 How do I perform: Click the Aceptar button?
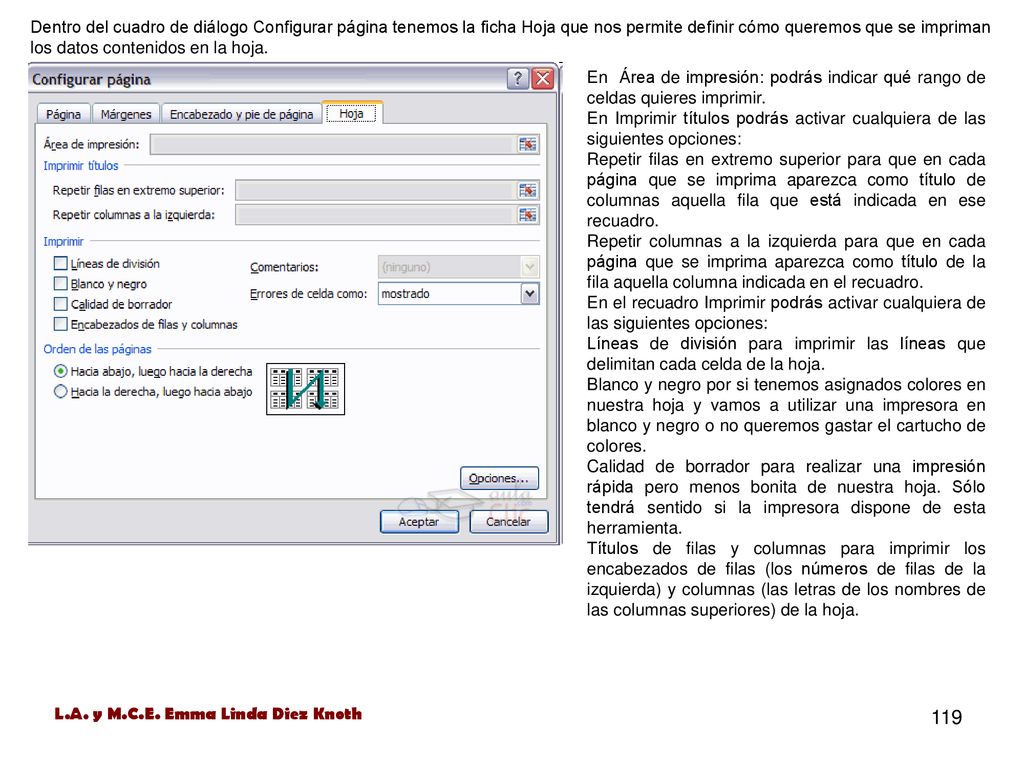pyautogui.click(x=419, y=522)
